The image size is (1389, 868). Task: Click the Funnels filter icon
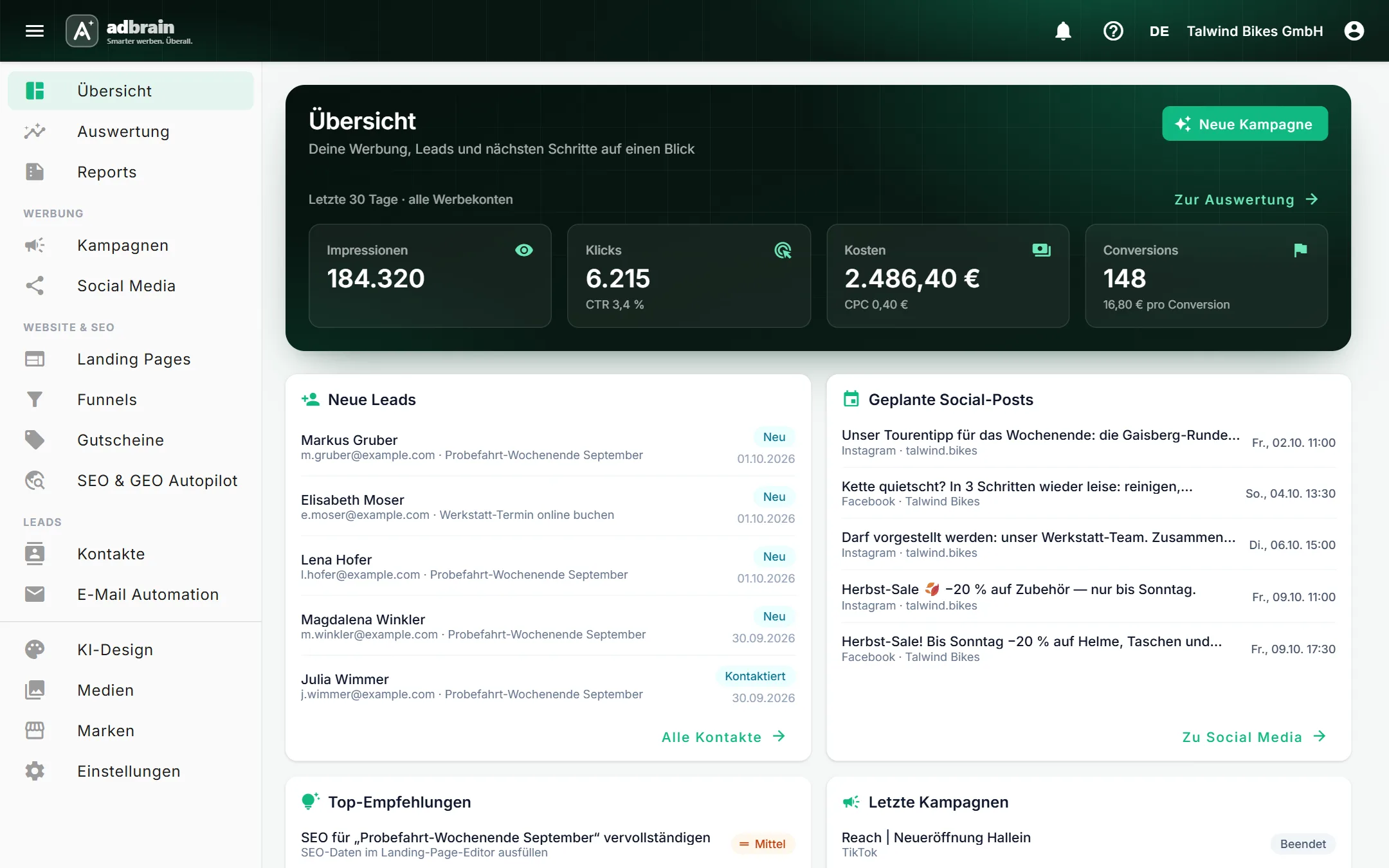click(35, 399)
